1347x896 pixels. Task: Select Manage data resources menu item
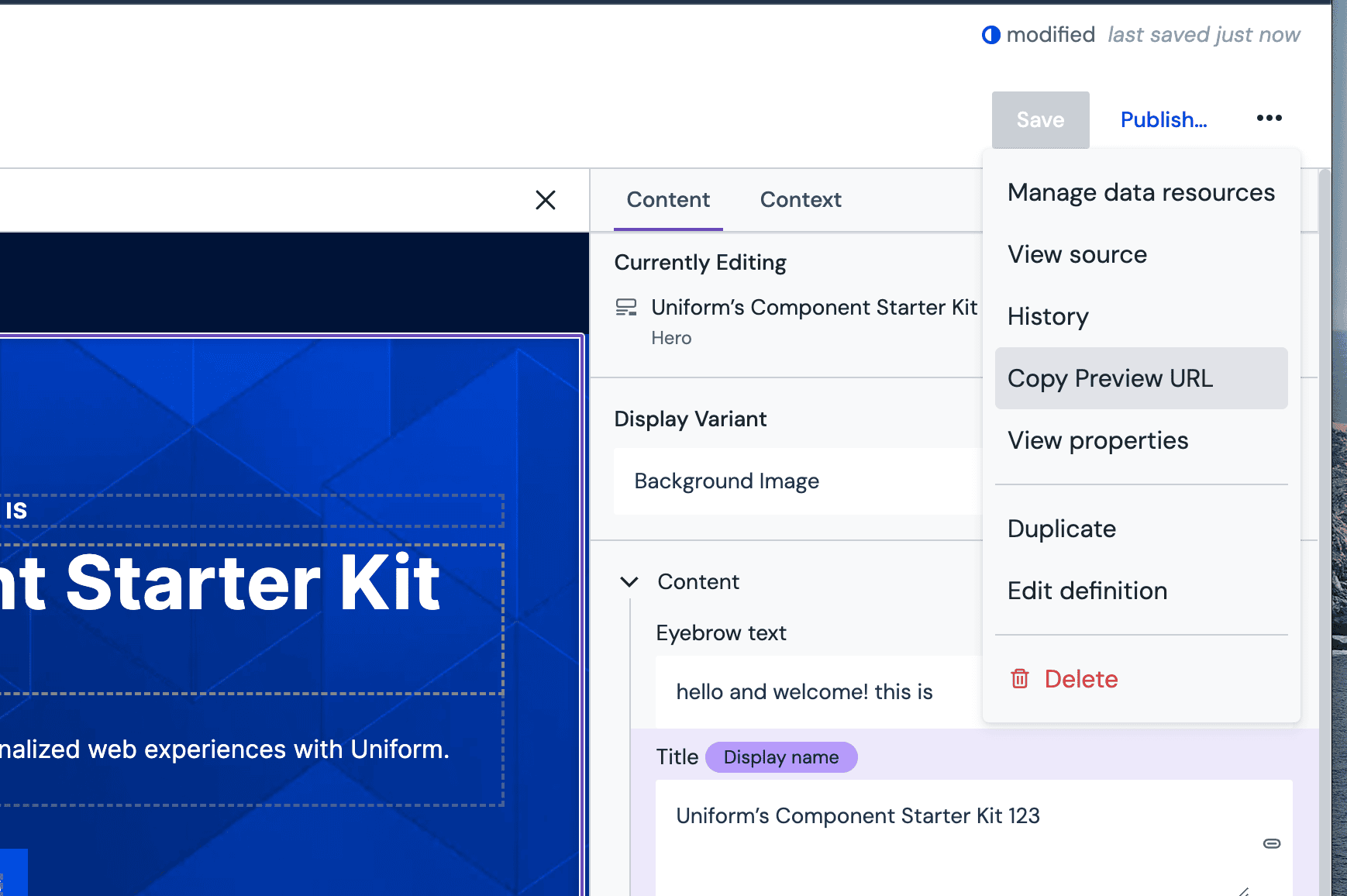tap(1141, 192)
